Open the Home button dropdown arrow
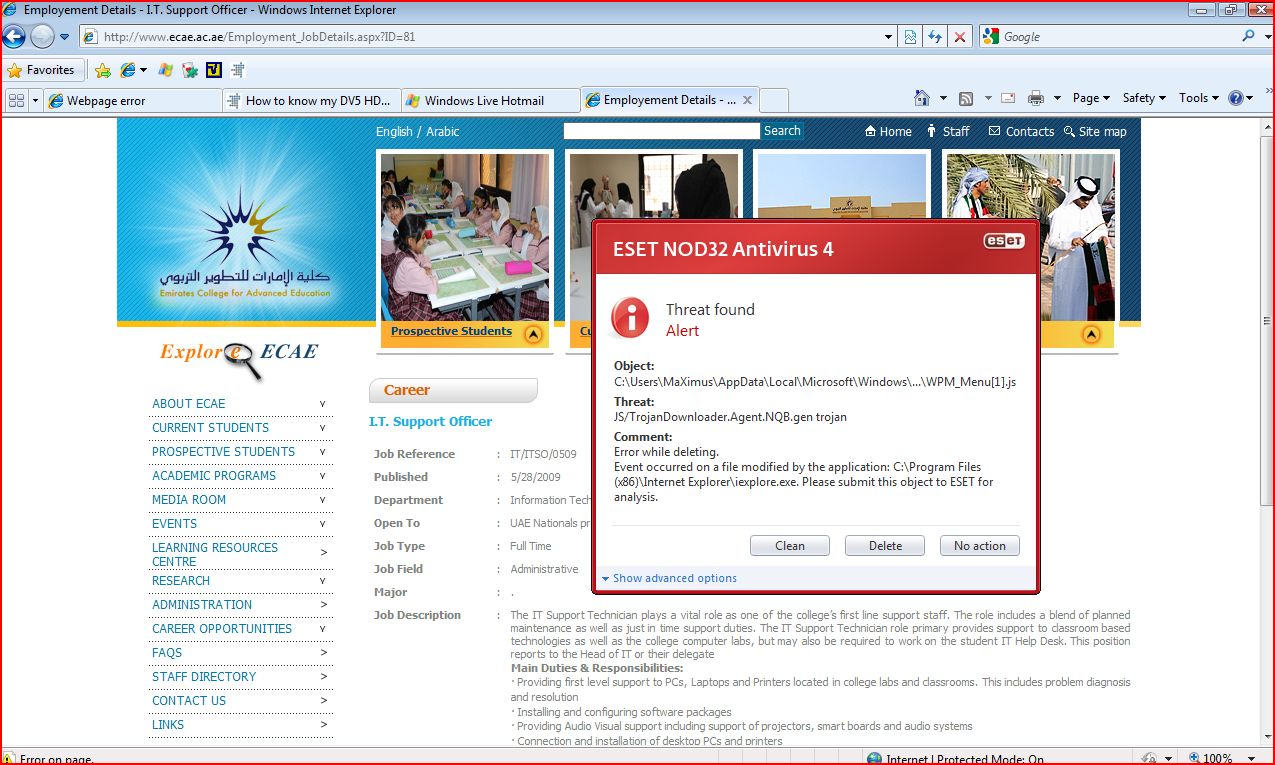1275x765 pixels. [x=943, y=98]
